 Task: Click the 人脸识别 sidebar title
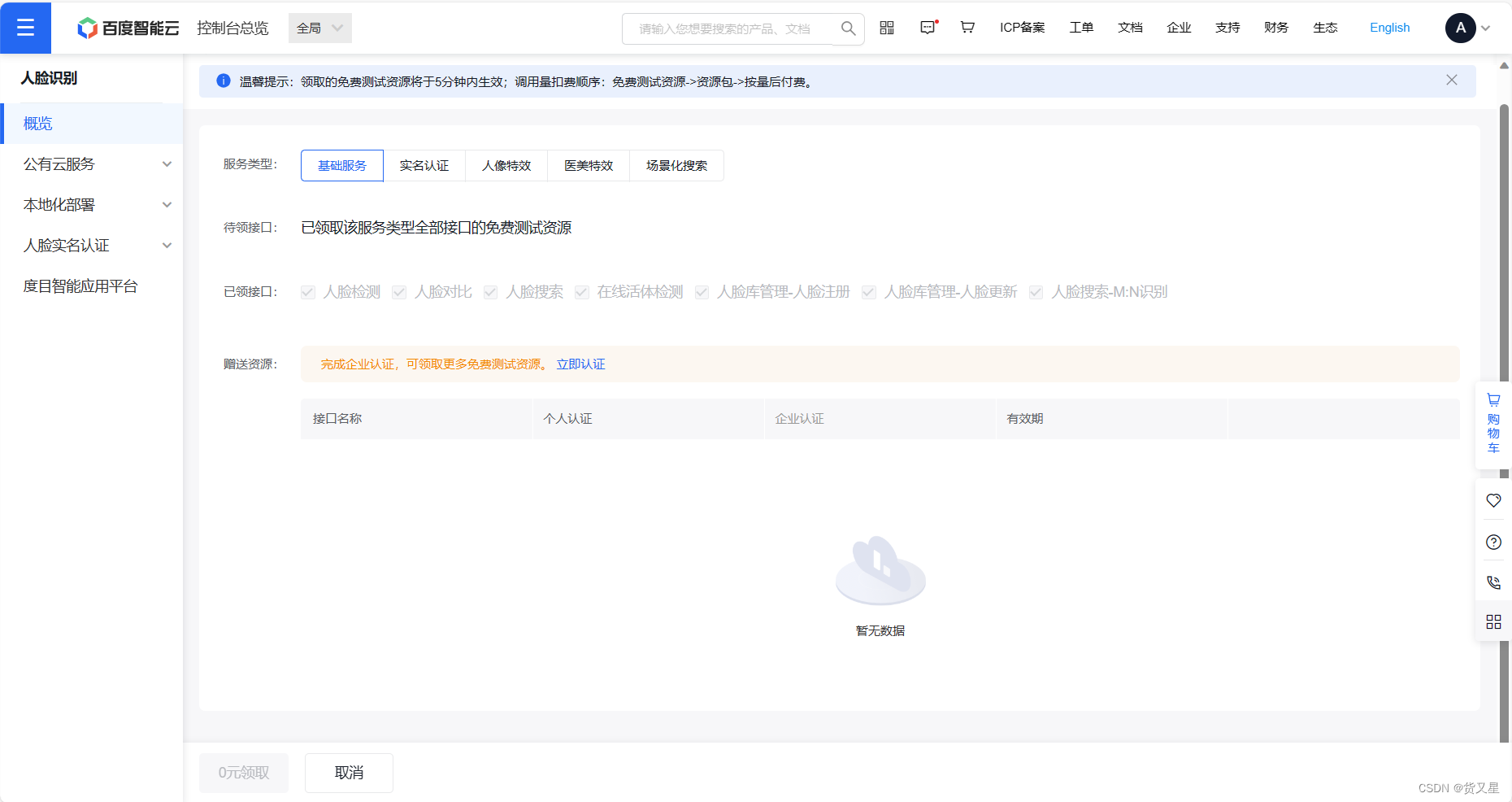[x=49, y=78]
